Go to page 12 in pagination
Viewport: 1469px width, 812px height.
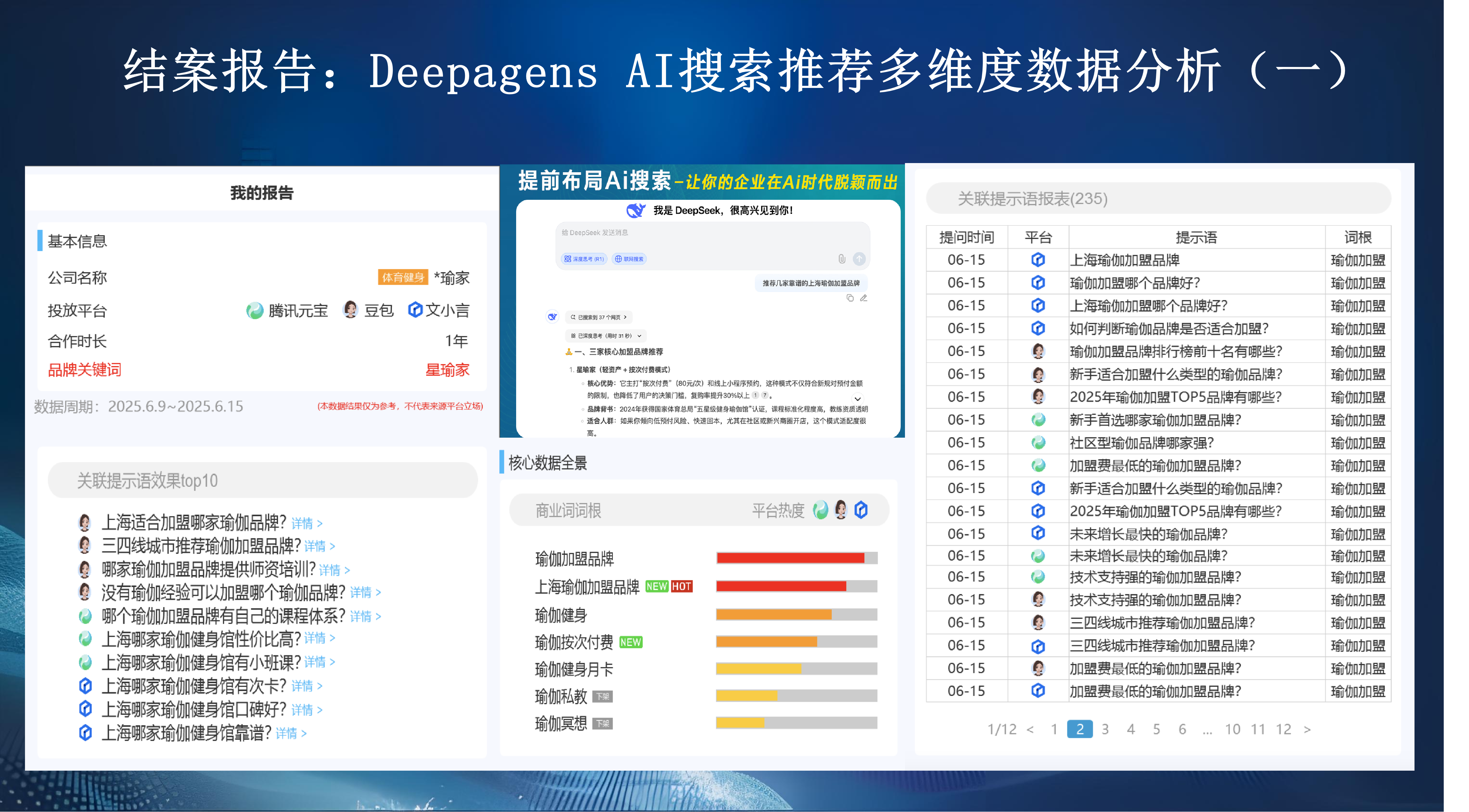click(x=1283, y=729)
